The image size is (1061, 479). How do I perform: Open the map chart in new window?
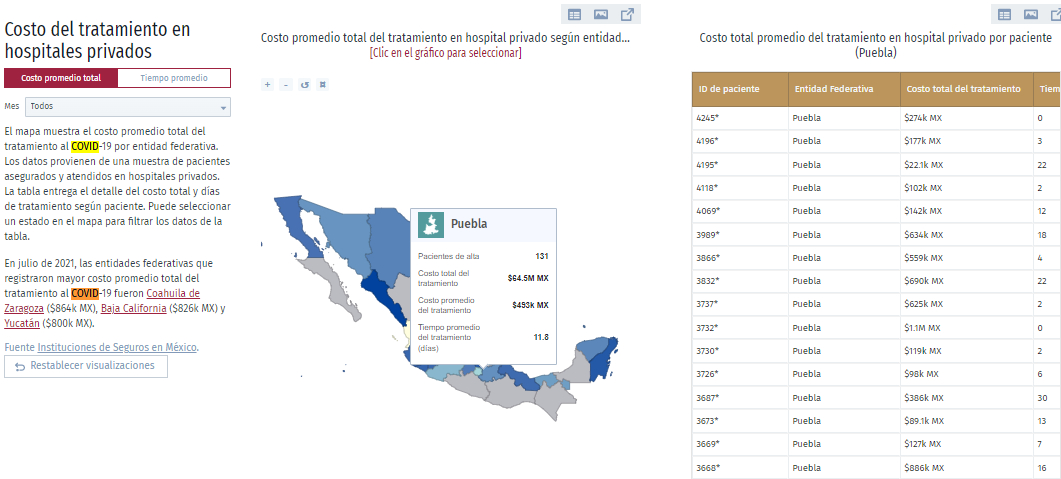627,14
